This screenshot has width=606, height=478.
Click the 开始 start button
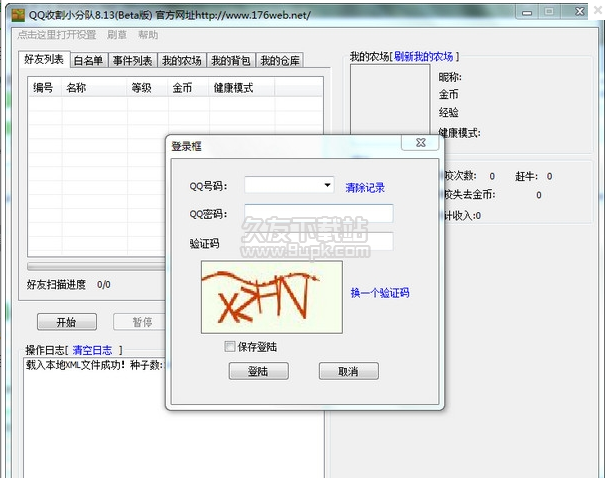(x=67, y=322)
